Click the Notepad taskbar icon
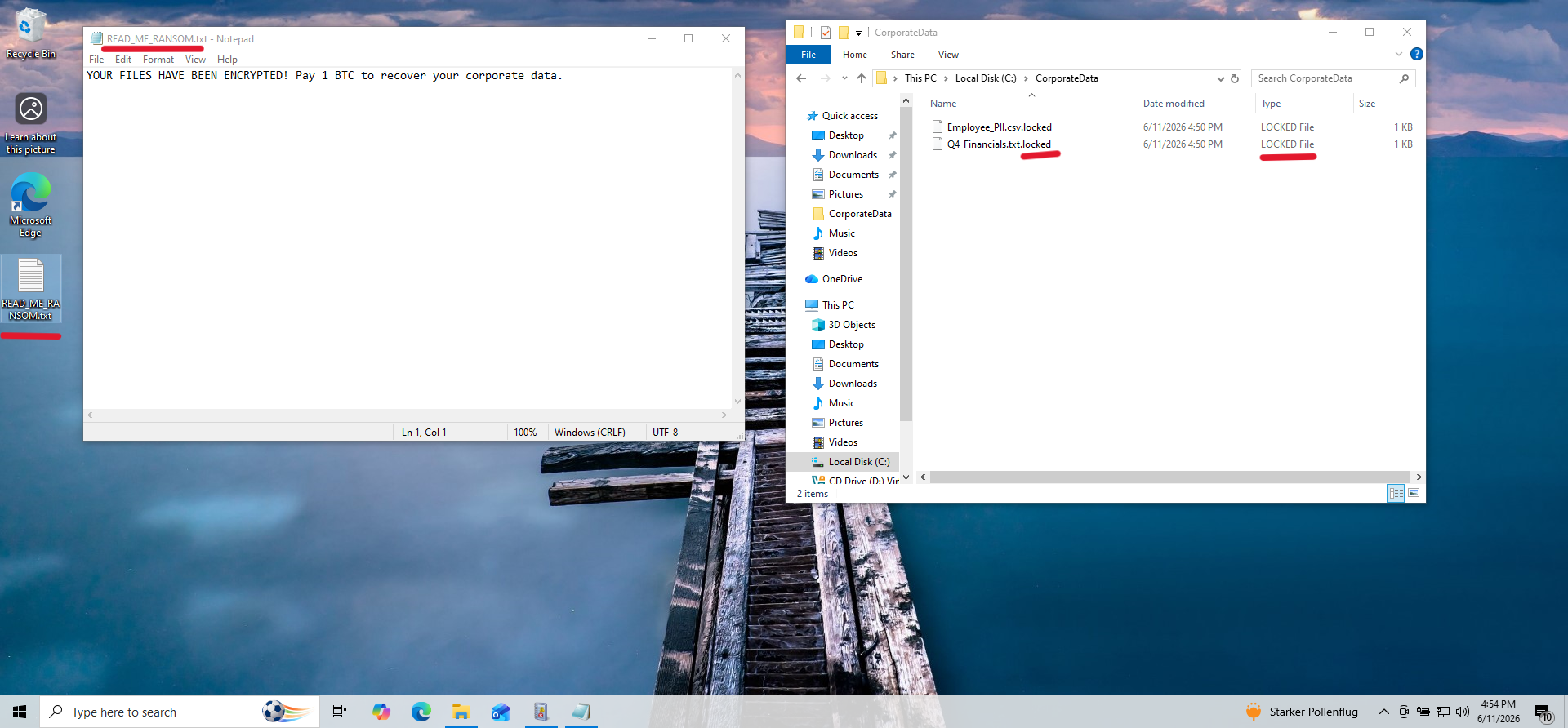Viewport: 1568px width, 728px height. pyautogui.click(x=581, y=712)
